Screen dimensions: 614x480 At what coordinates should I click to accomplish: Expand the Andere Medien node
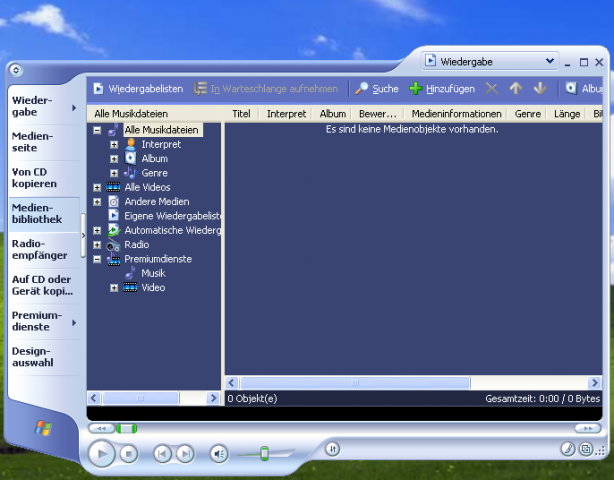coord(97,202)
